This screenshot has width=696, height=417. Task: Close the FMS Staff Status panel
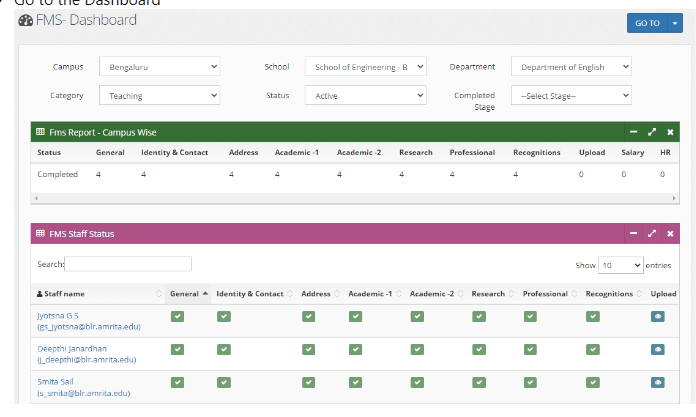(670, 234)
